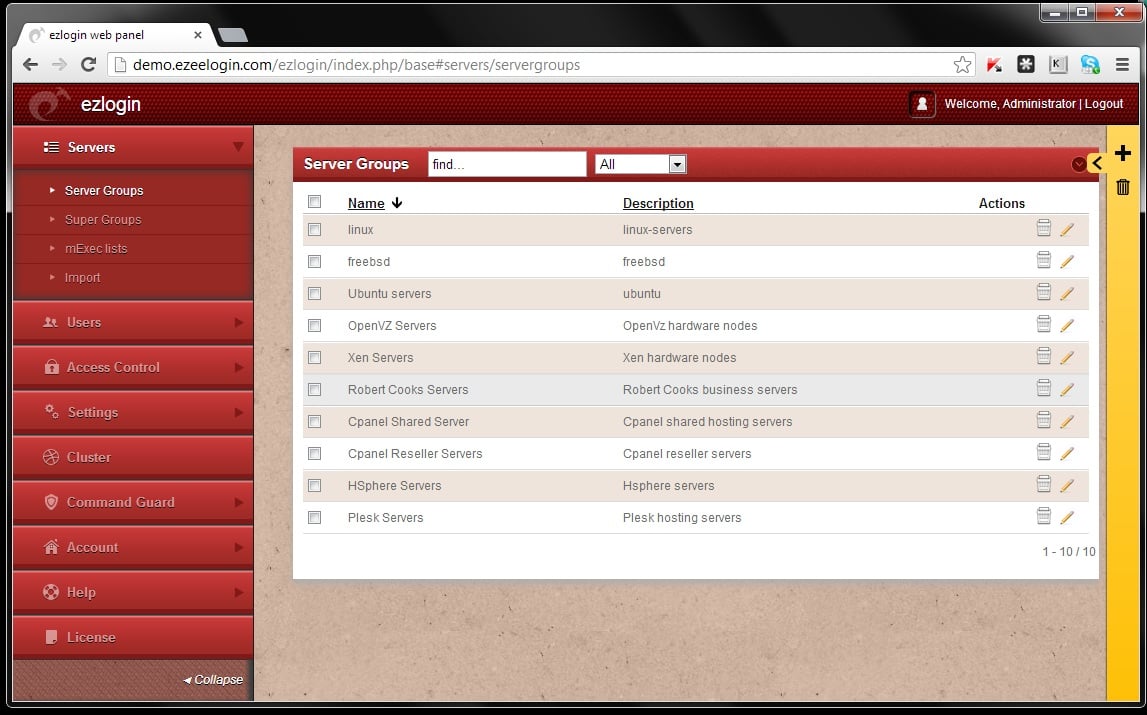
Task: Open Super Groups in the sidebar
Action: [103, 220]
